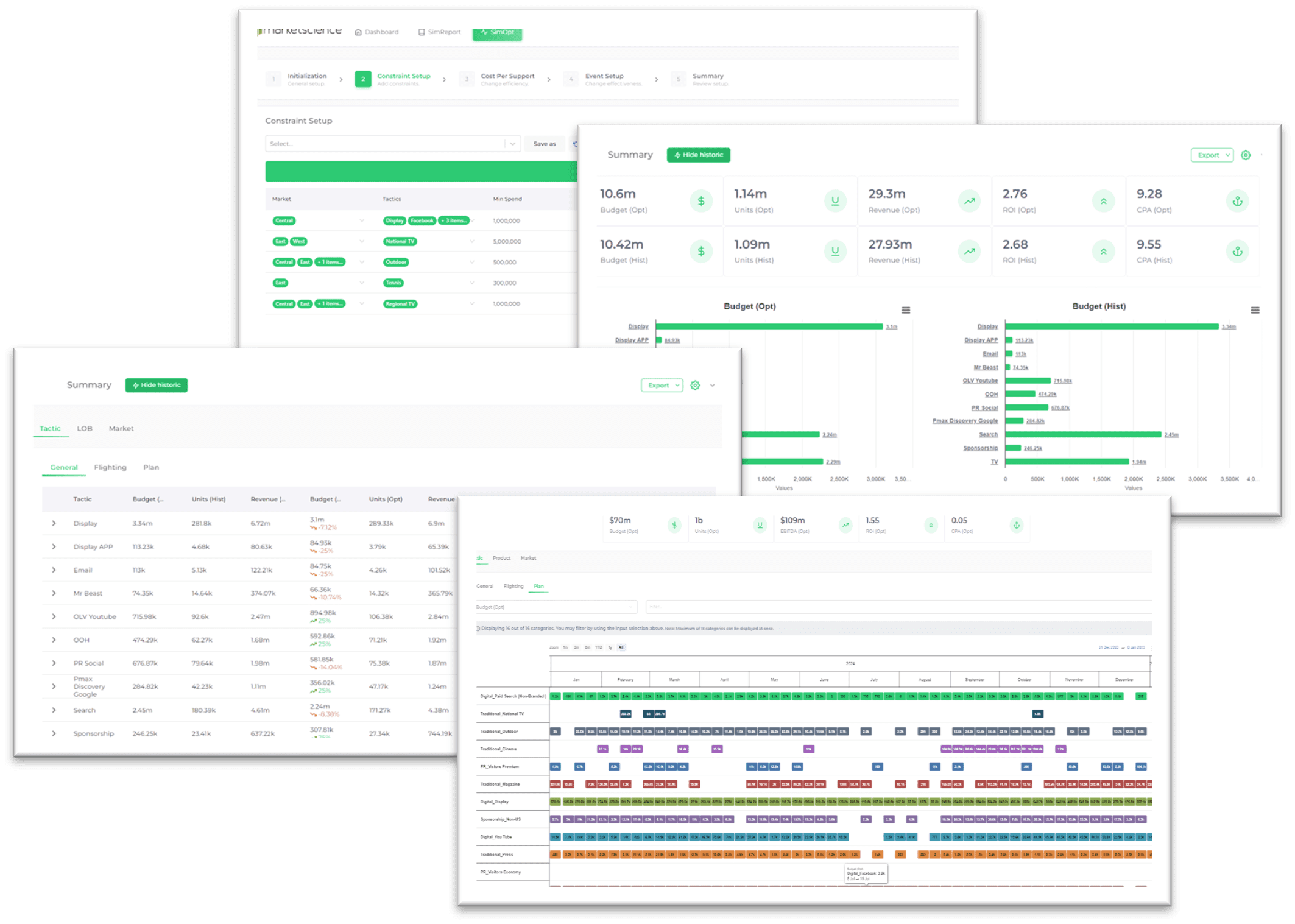
Task: Click chevrons icon on ROI (Hist) 2.68 card
Action: click(1103, 252)
